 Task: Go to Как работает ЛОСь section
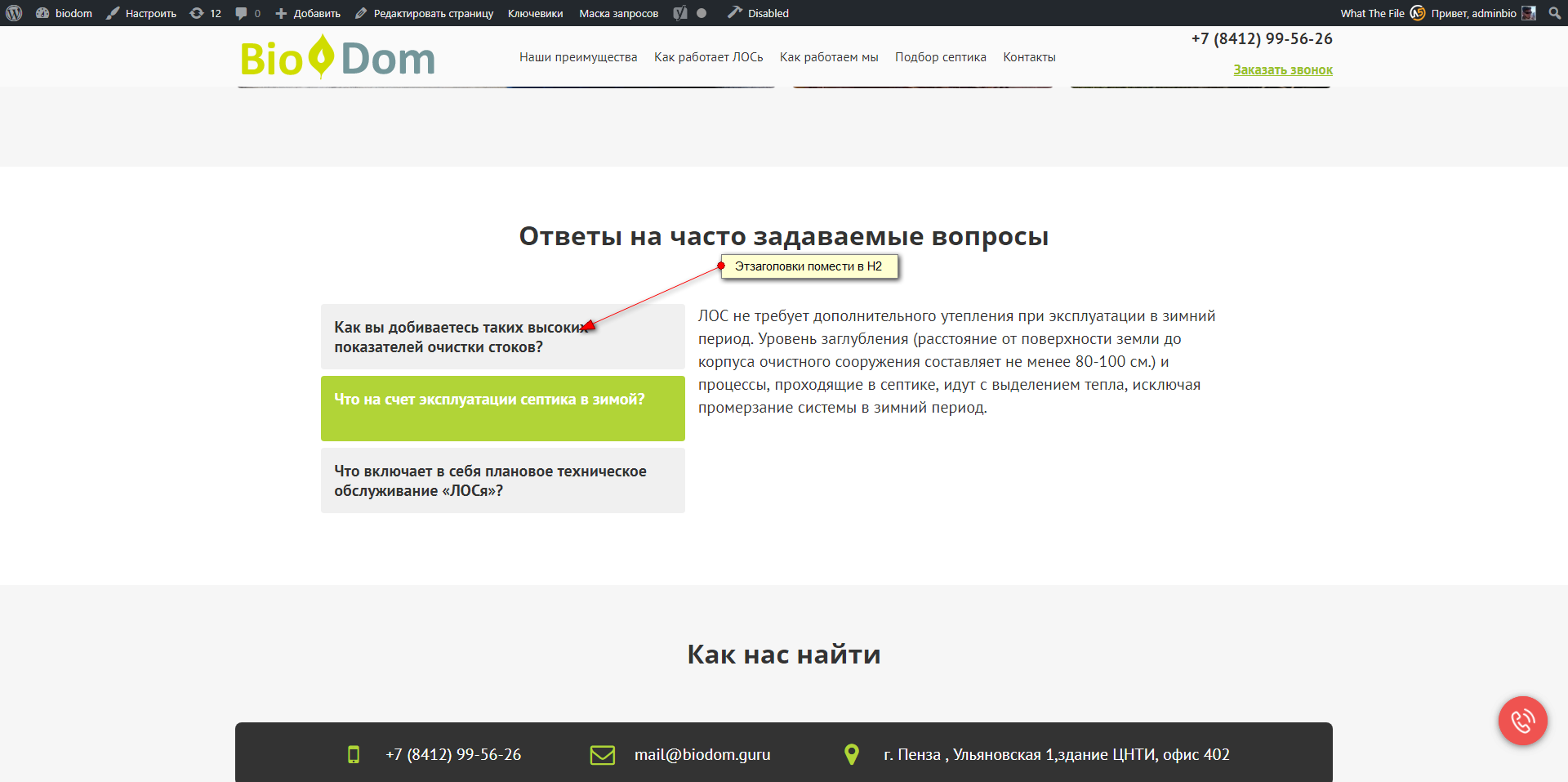(x=708, y=57)
